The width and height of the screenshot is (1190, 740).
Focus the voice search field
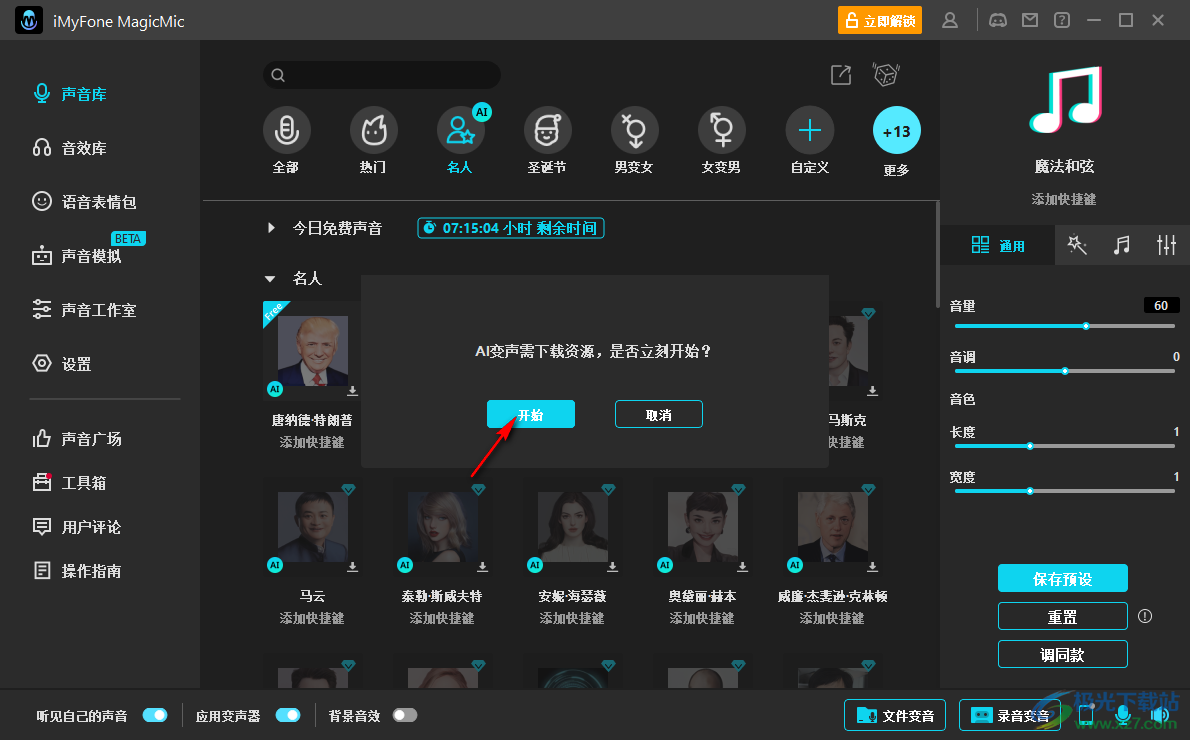pos(382,75)
